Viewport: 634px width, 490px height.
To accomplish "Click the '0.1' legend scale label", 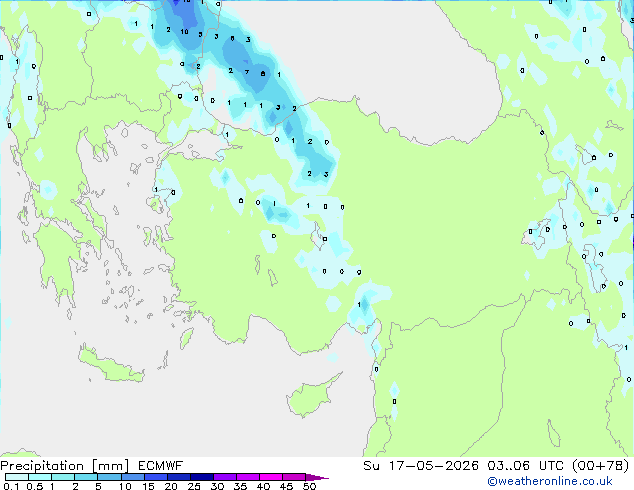I will point(11,486).
